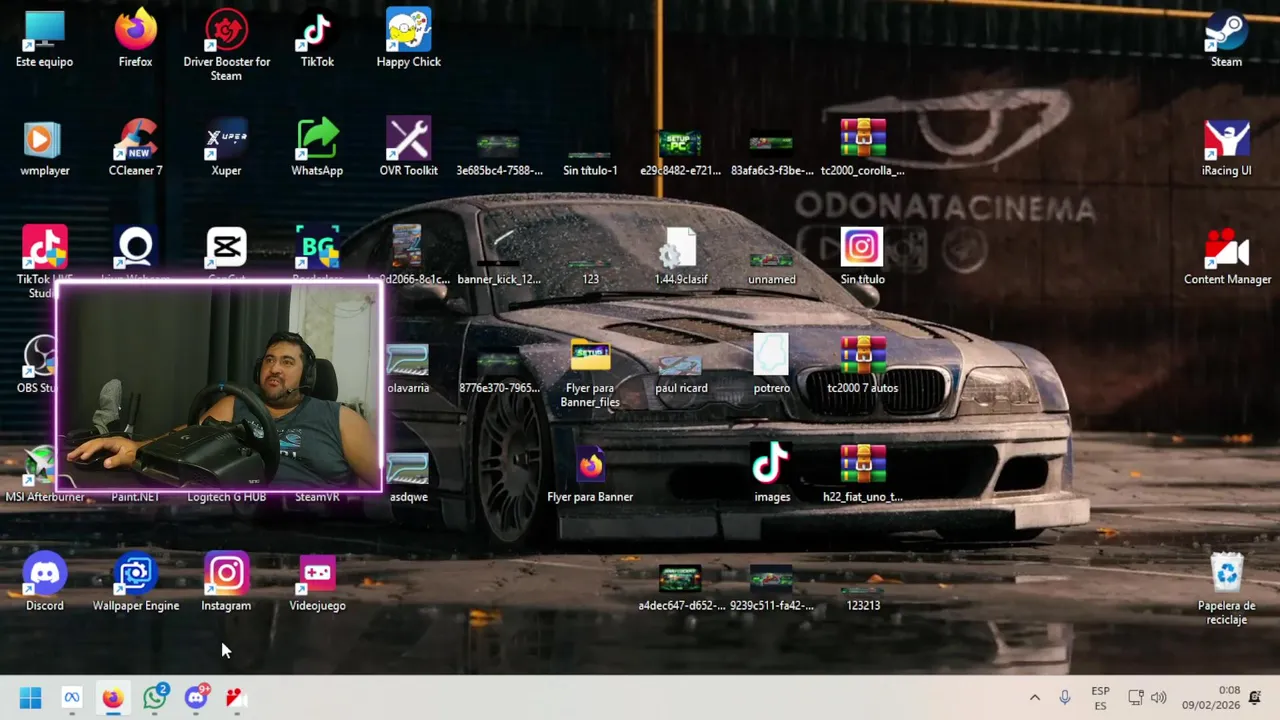Open the Videojuego shortcut
The height and width of the screenshot is (720, 1280).
point(317,582)
